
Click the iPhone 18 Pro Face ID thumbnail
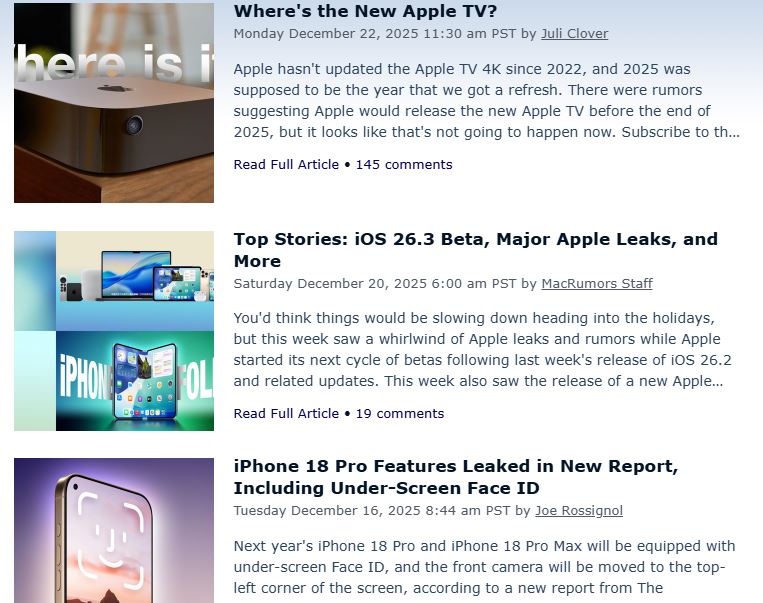[x=114, y=530]
